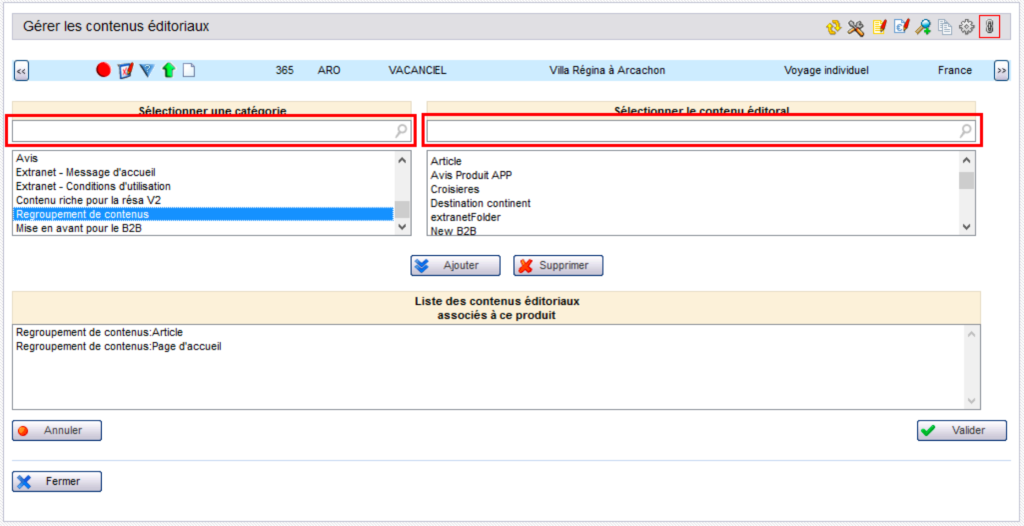Click the blue funnel question mark icon
This screenshot has height=526, width=1024.
[x=147, y=70]
